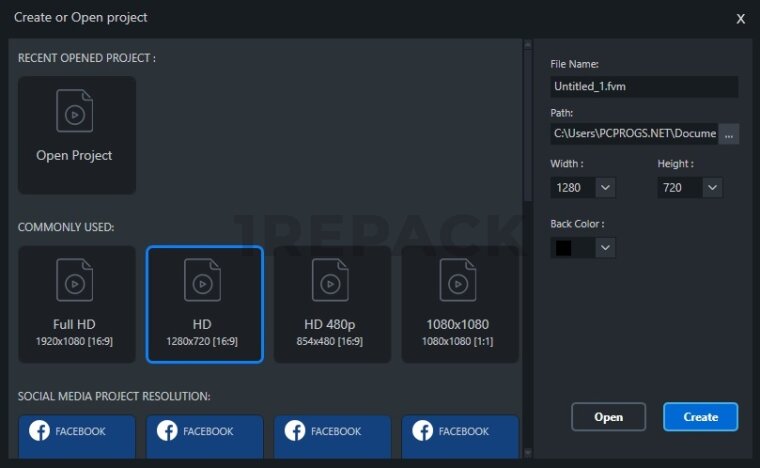This screenshot has height=468, width=760.
Task: Click the File Name input field
Action: (x=643, y=87)
